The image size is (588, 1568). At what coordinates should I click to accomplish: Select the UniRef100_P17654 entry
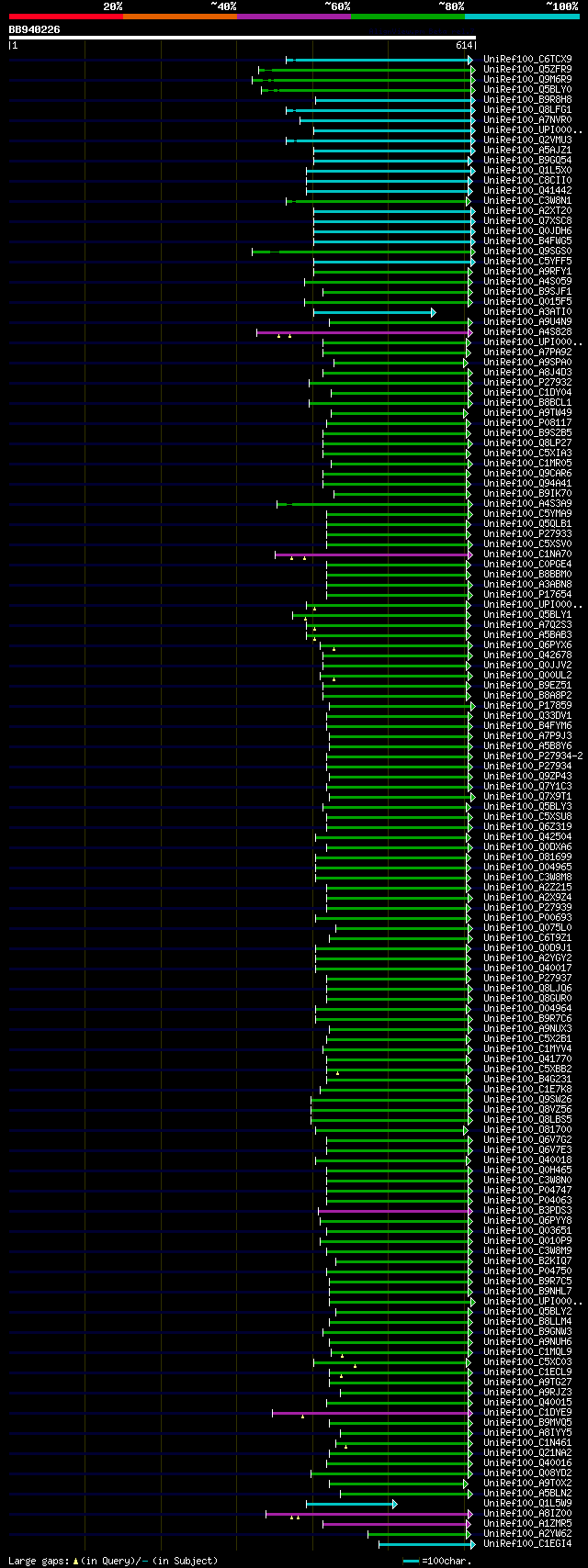tap(527, 595)
